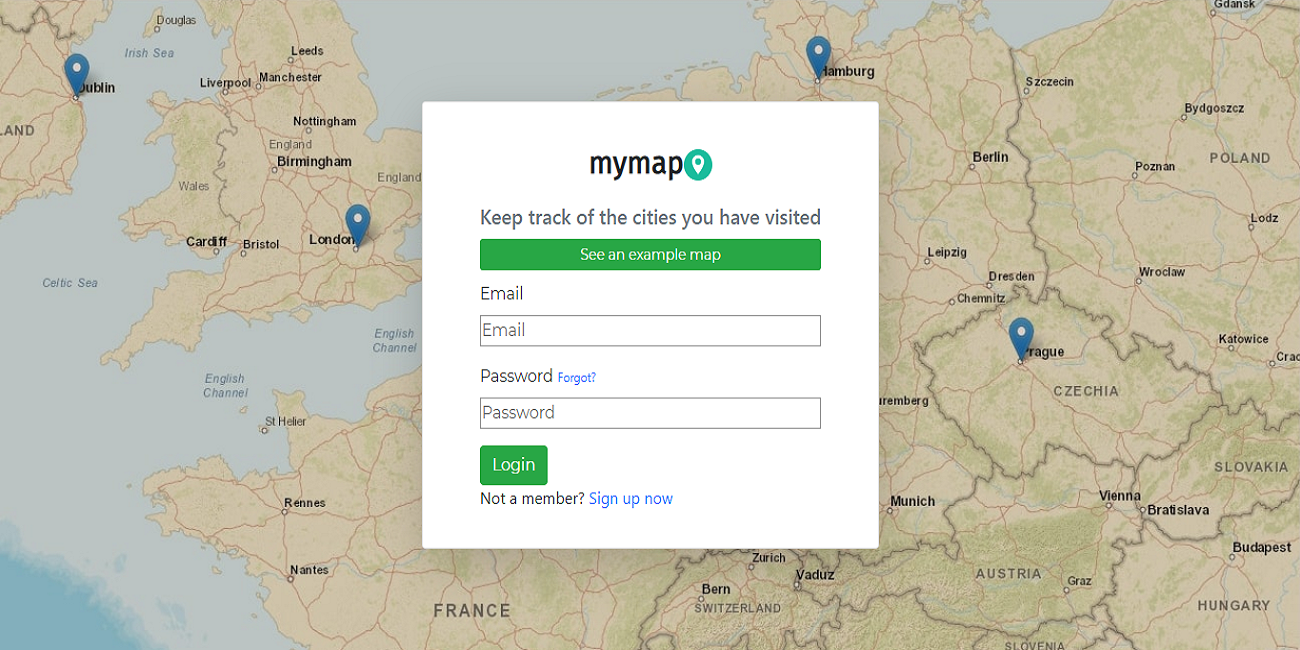
Task: Focus the Email input field
Action: point(650,330)
